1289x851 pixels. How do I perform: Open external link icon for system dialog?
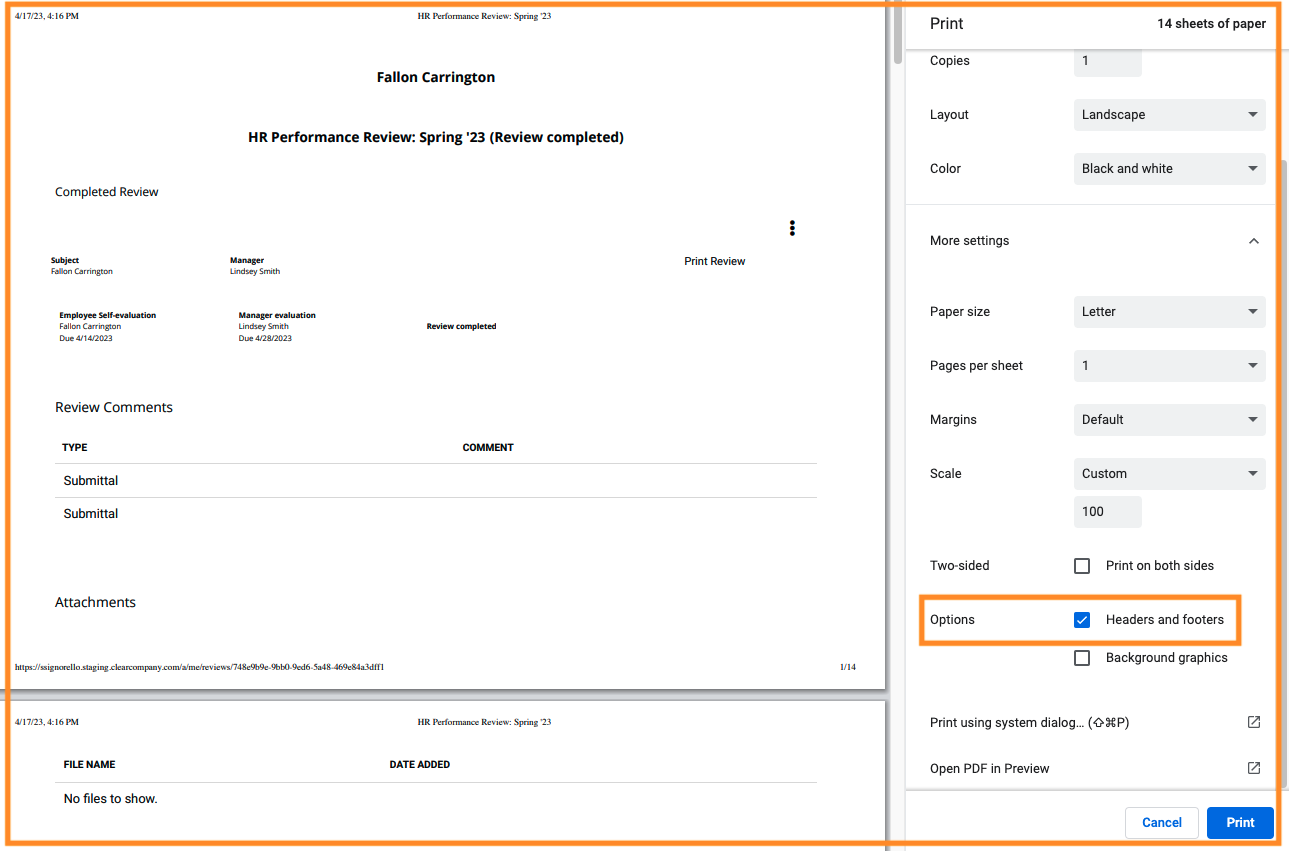pos(1253,722)
